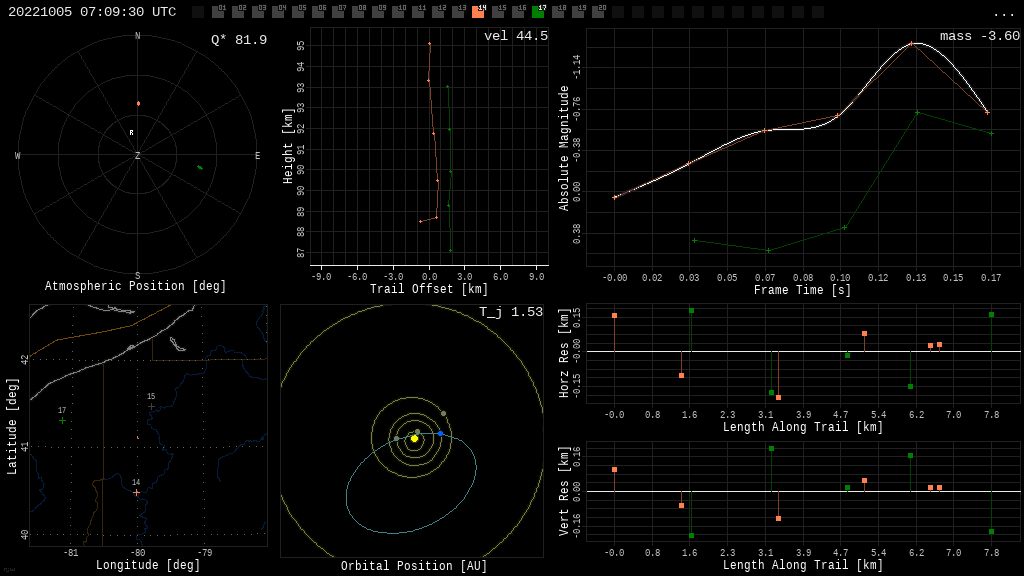Select station square 15 in the top bar

click(x=498, y=12)
